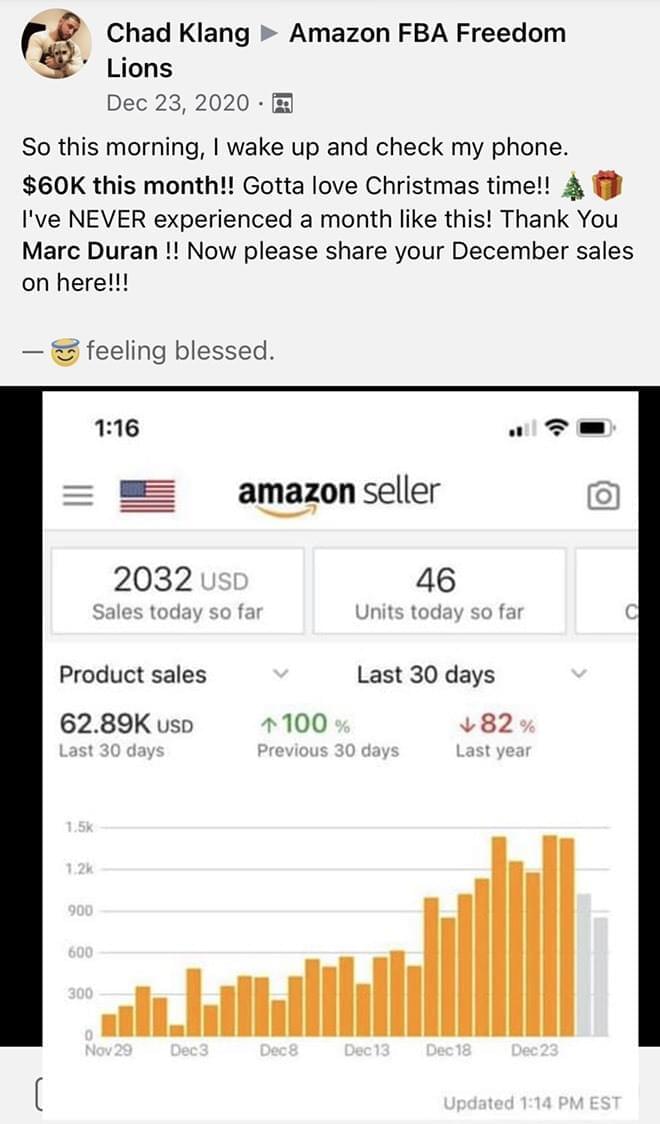This screenshot has height=1124, width=660.
Task: Select the Units today so far card
Action: [x=438, y=591]
